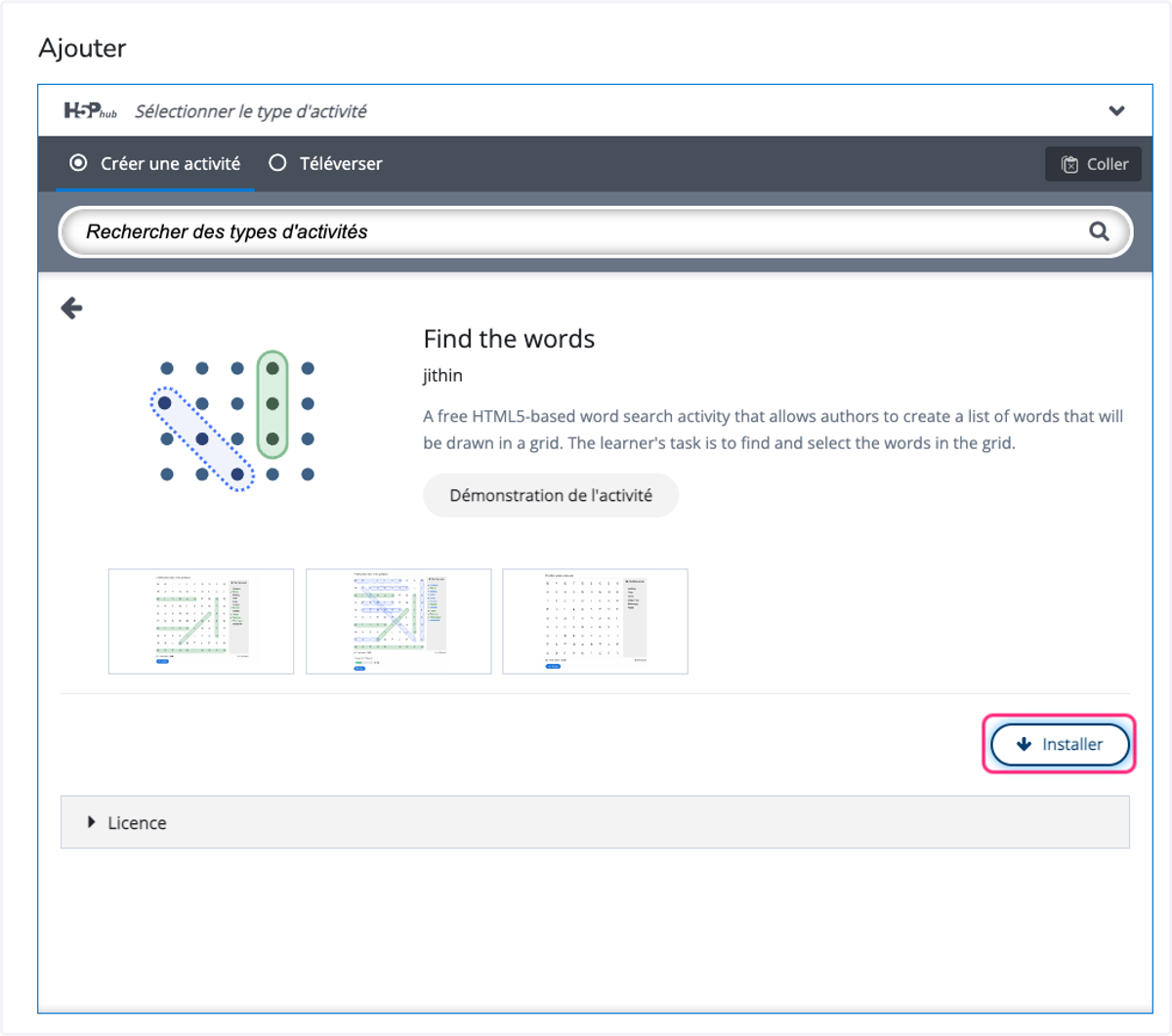Open the first word search screenshot thumbnail
The width and height of the screenshot is (1172, 1036).
pyautogui.click(x=201, y=621)
